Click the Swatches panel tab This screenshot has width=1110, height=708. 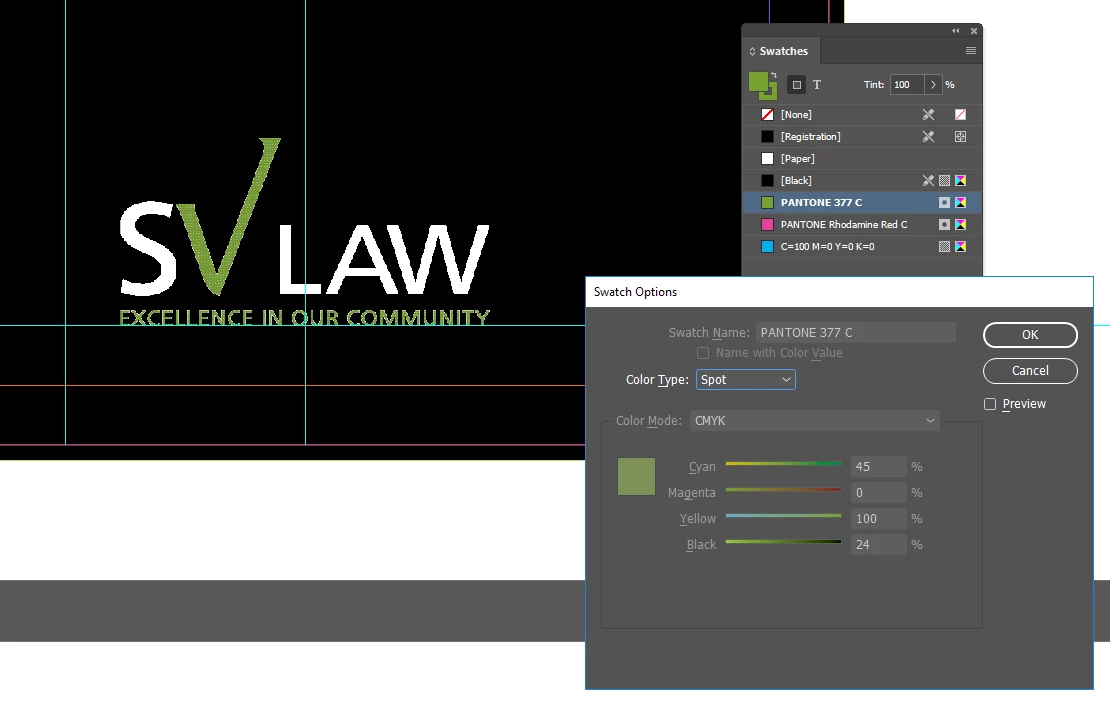point(783,51)
